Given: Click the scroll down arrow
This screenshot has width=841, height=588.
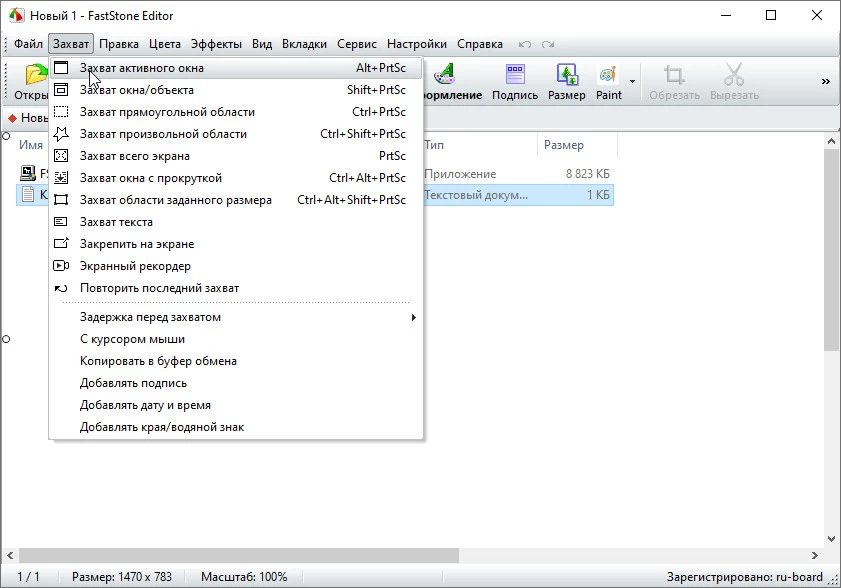Looking at the screenshot, I should point(831,539).
